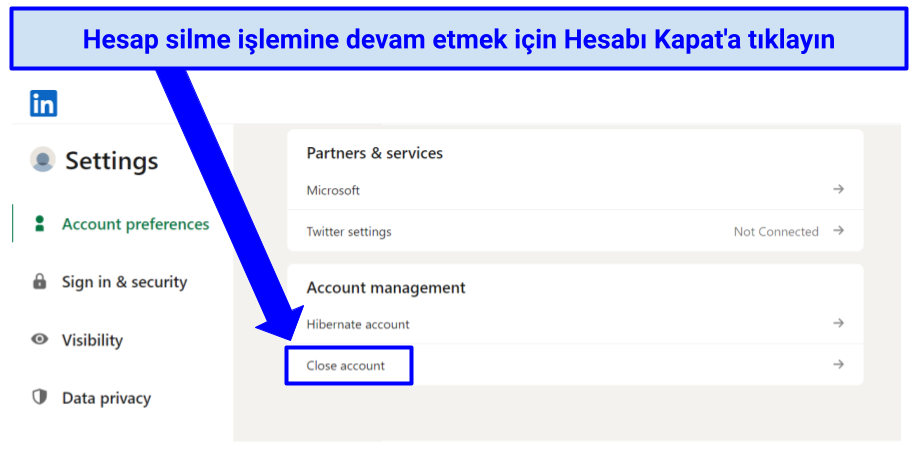Click the Account preferences person icon

[x=40, y=224]
